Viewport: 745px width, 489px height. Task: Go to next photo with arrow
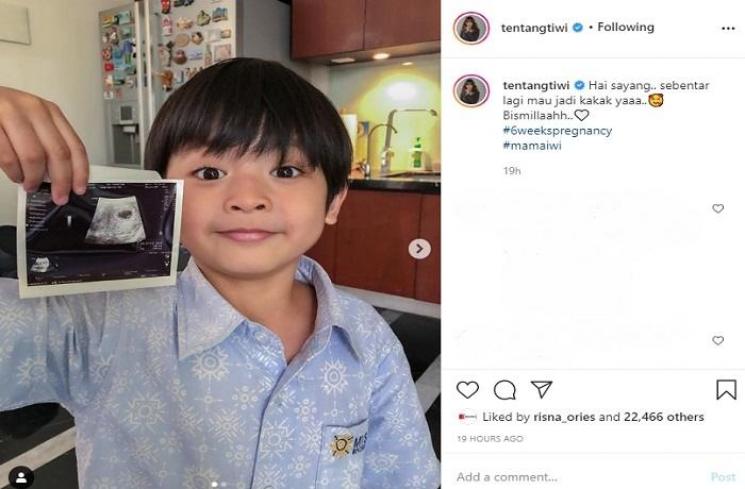tap(420, 249)
